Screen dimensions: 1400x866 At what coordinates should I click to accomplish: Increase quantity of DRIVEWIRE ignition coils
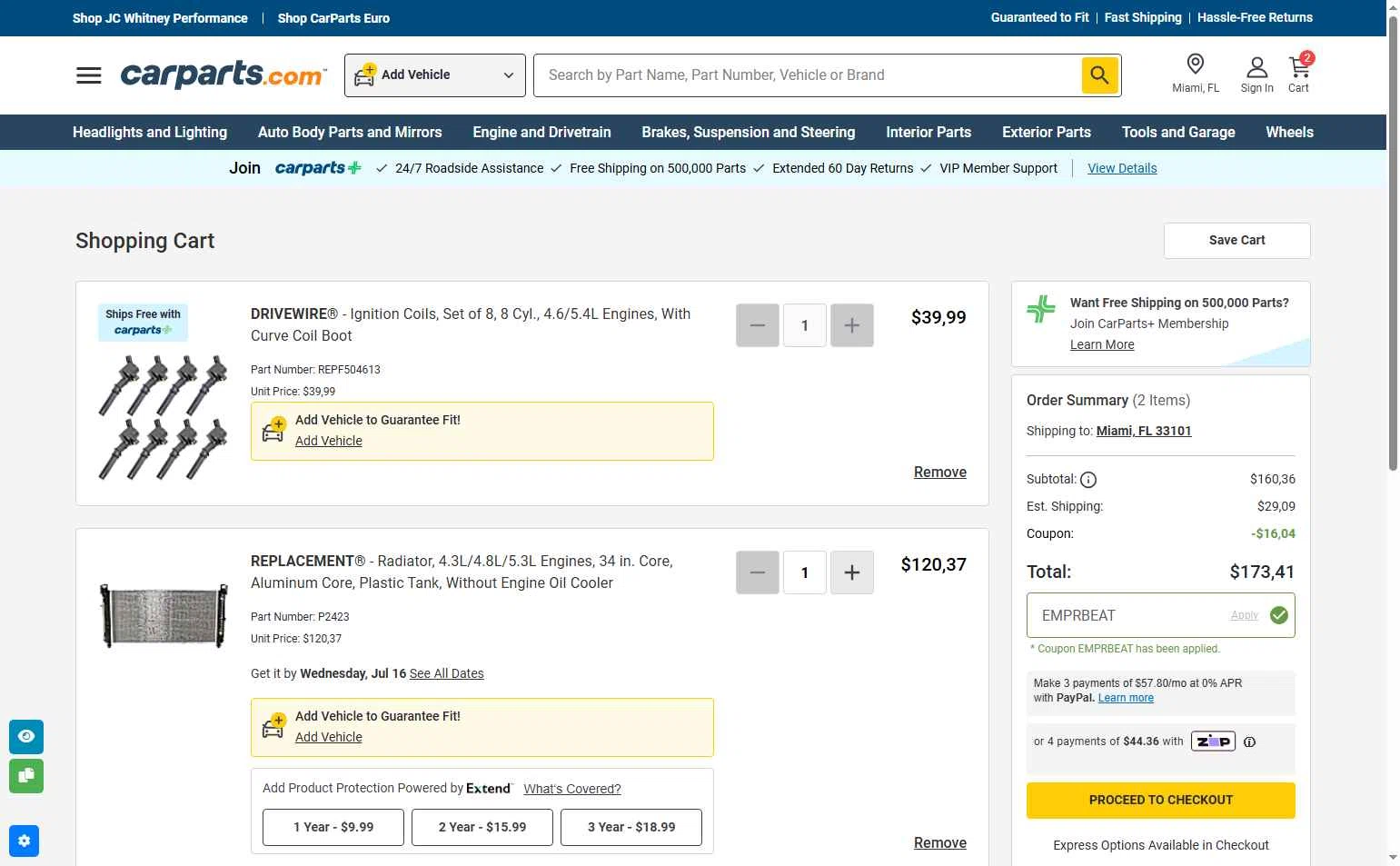click(852, 325)
